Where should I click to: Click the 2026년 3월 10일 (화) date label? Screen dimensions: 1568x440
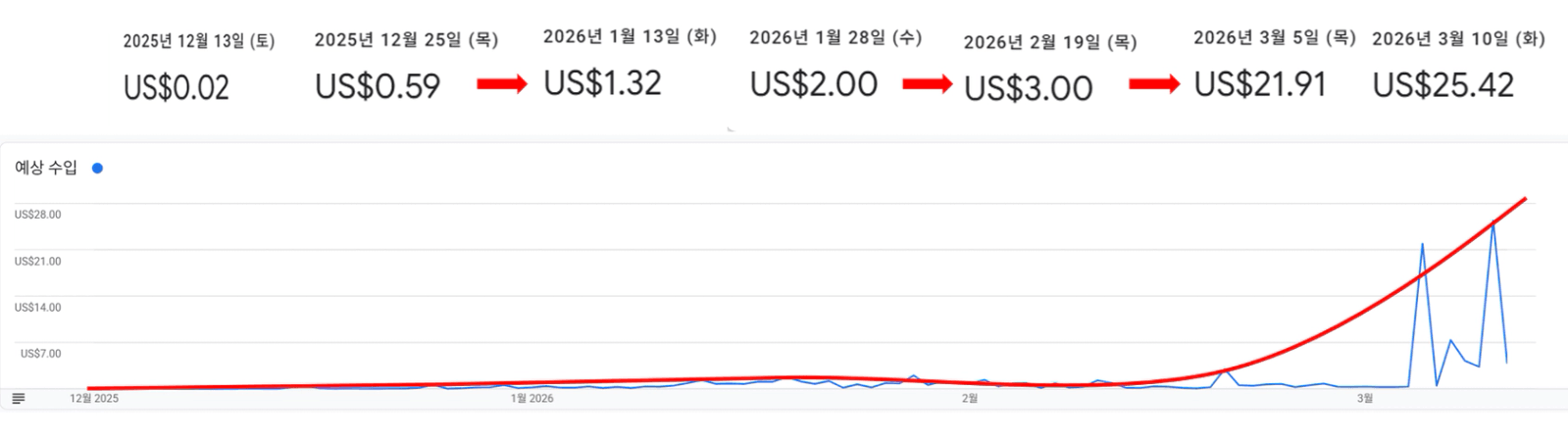1458,39
